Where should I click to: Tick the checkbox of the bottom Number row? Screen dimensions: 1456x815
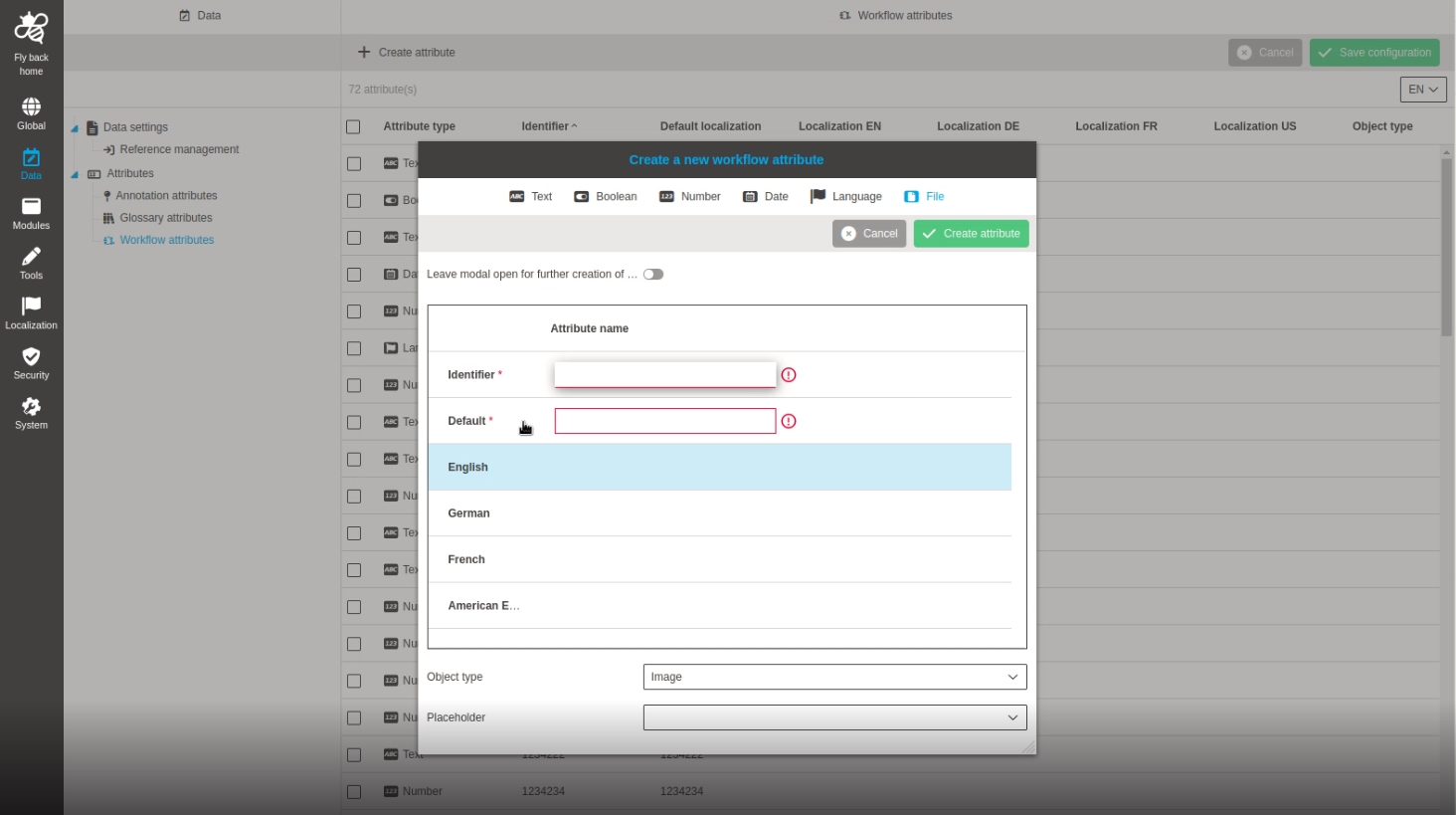click(354, 791)
